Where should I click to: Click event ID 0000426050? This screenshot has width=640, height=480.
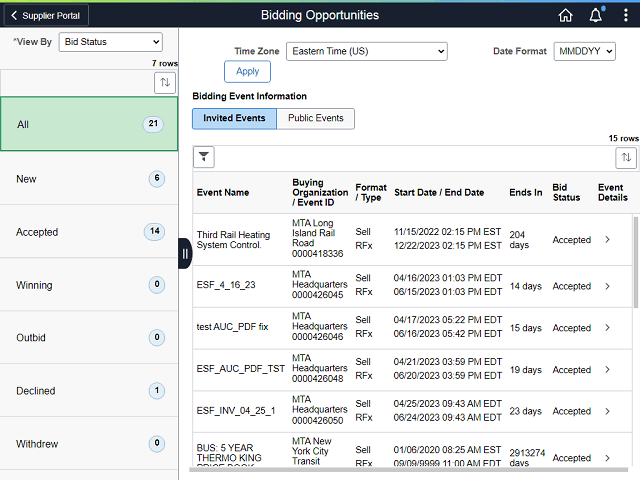[318, 421]
